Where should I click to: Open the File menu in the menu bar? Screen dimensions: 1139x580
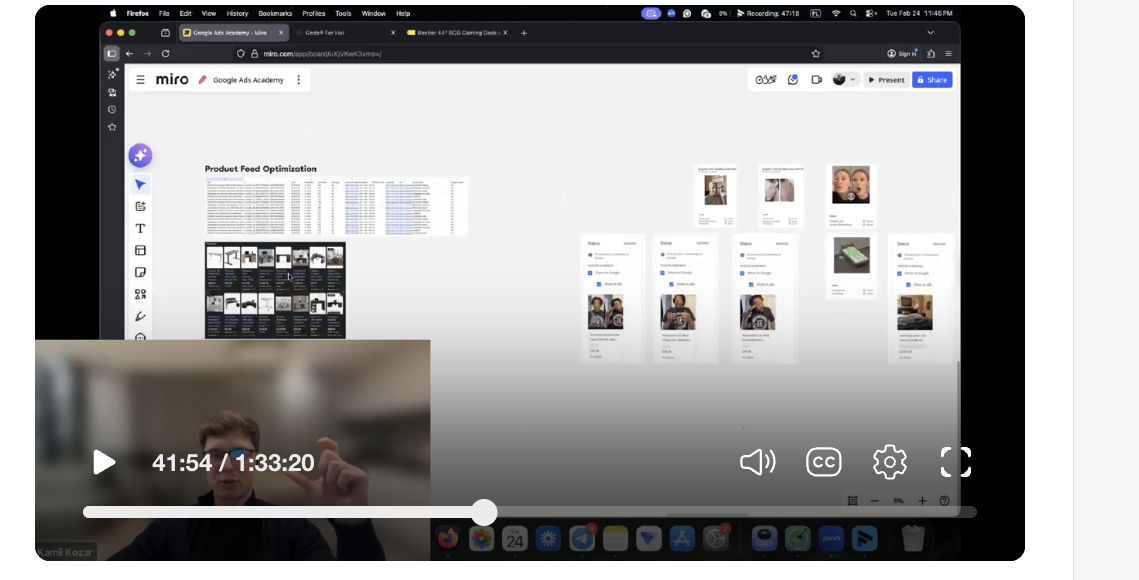click(164, 13)
